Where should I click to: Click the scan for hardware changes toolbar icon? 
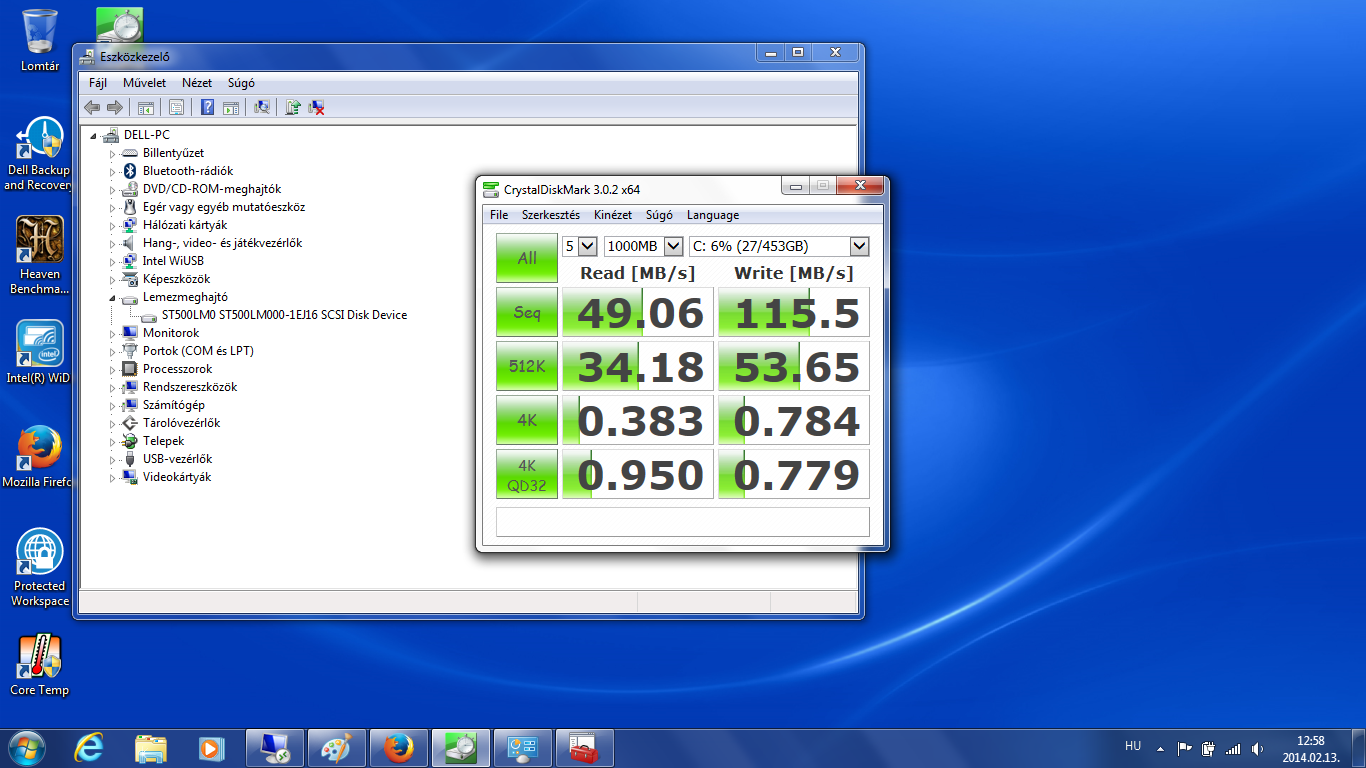click(x=262, y=107)
